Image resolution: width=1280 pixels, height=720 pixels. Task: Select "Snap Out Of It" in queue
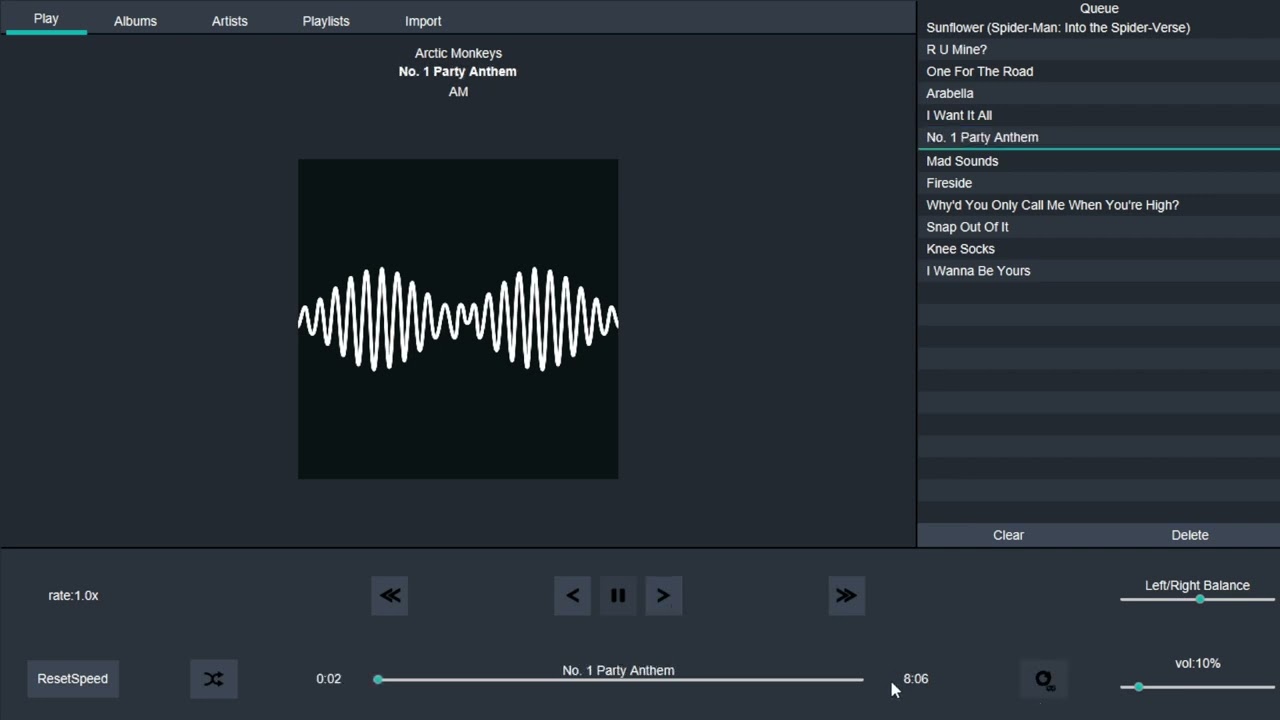click(x=1098, y=227)
